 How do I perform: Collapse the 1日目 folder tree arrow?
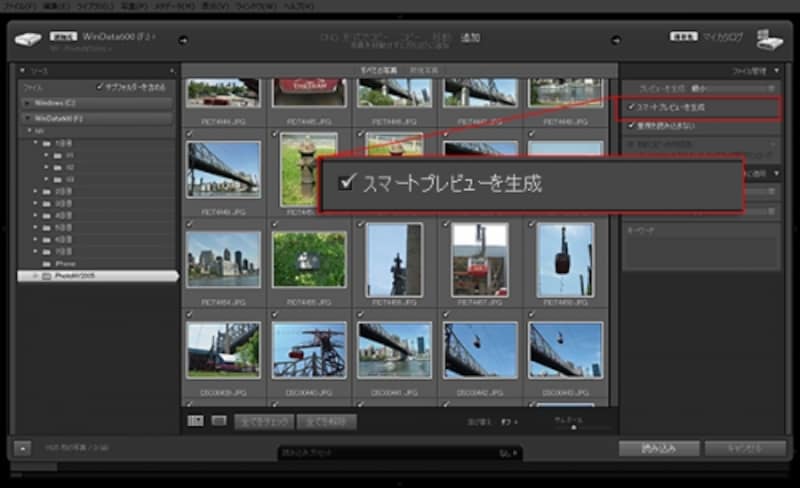point(35,143)
